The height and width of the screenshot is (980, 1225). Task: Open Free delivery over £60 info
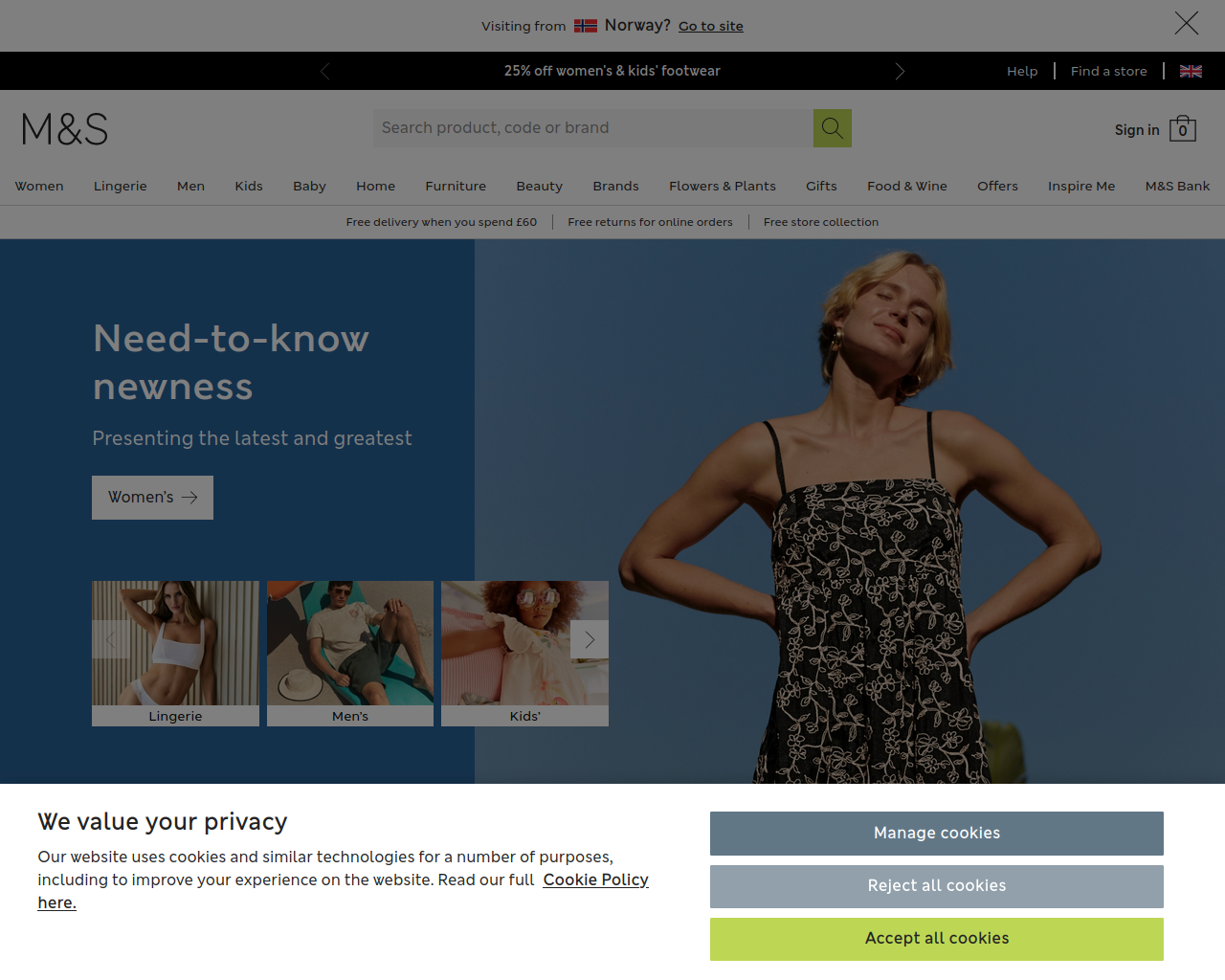pos(441,222)
